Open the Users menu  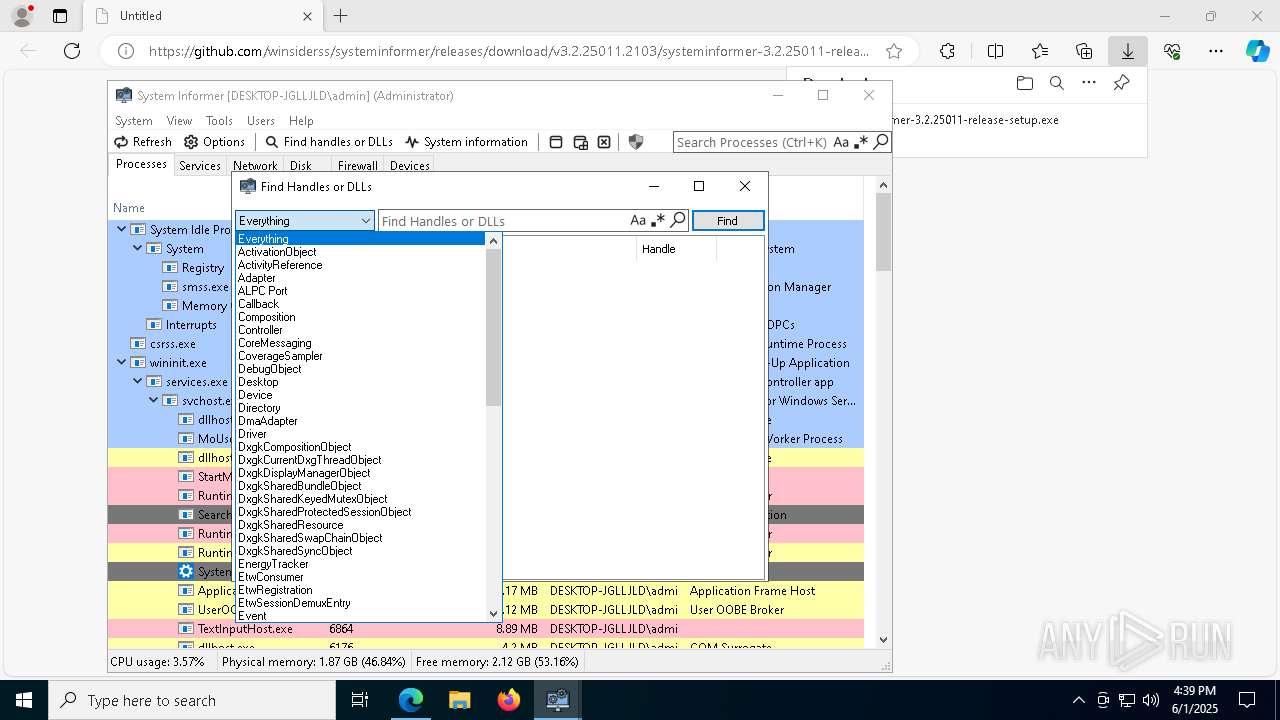pyautogui.click(x=261, y=120)
